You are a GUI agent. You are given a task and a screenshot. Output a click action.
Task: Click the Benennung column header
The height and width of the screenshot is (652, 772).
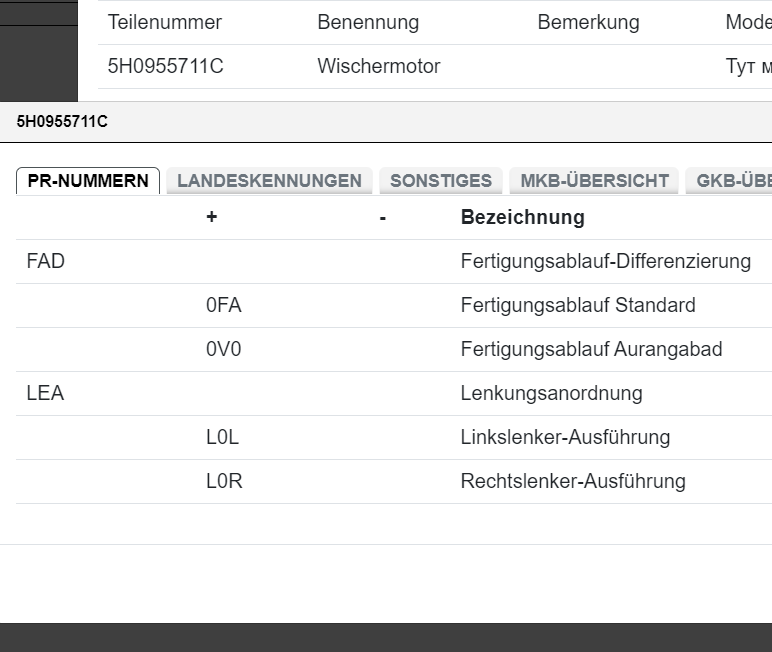(x=368, y=22)
